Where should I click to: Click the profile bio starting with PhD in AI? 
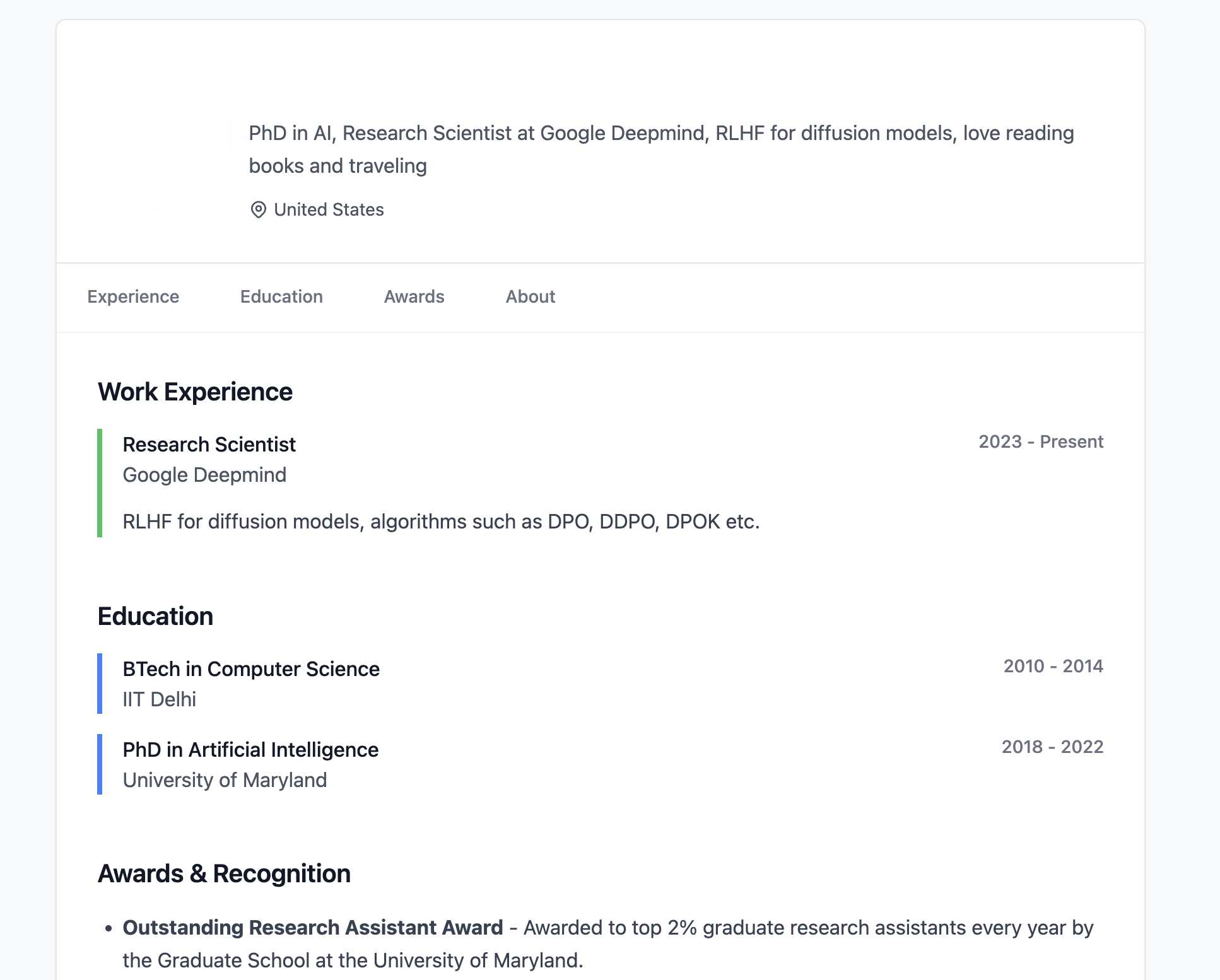click(x=661, y=149)
